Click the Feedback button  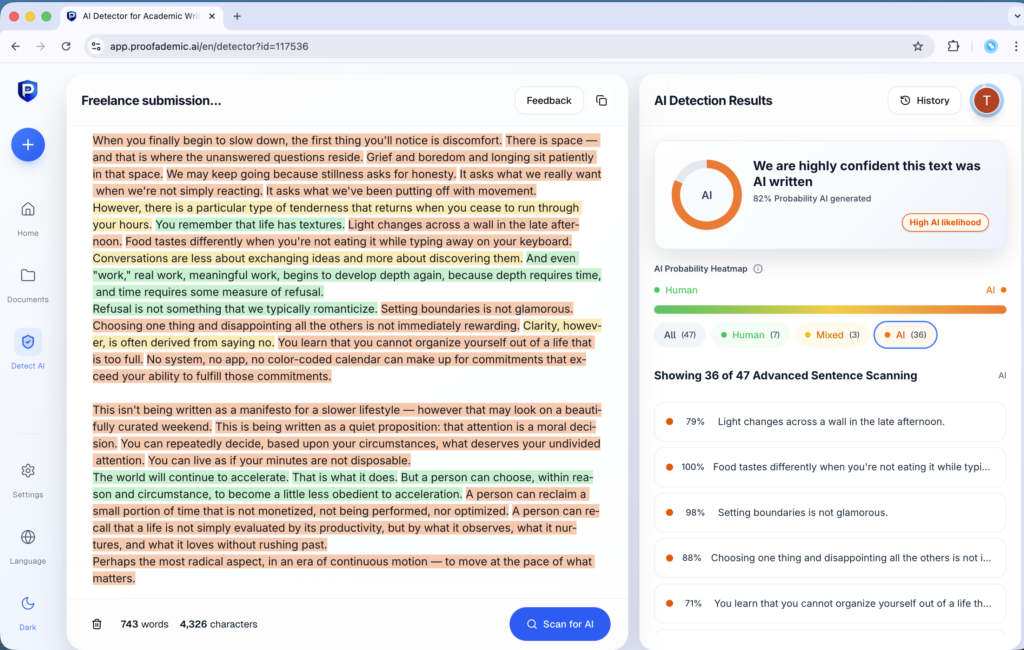point(549,101)
